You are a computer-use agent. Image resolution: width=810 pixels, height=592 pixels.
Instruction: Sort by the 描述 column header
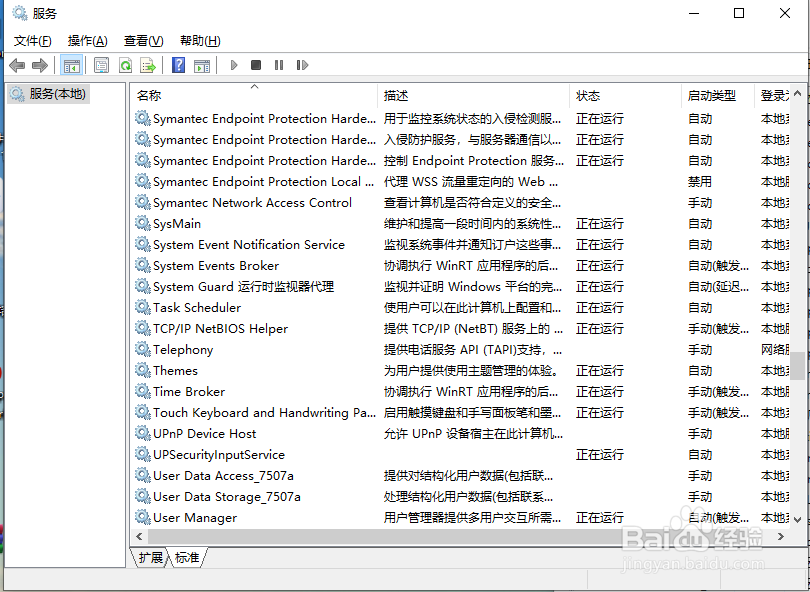(x=474, y=96)
